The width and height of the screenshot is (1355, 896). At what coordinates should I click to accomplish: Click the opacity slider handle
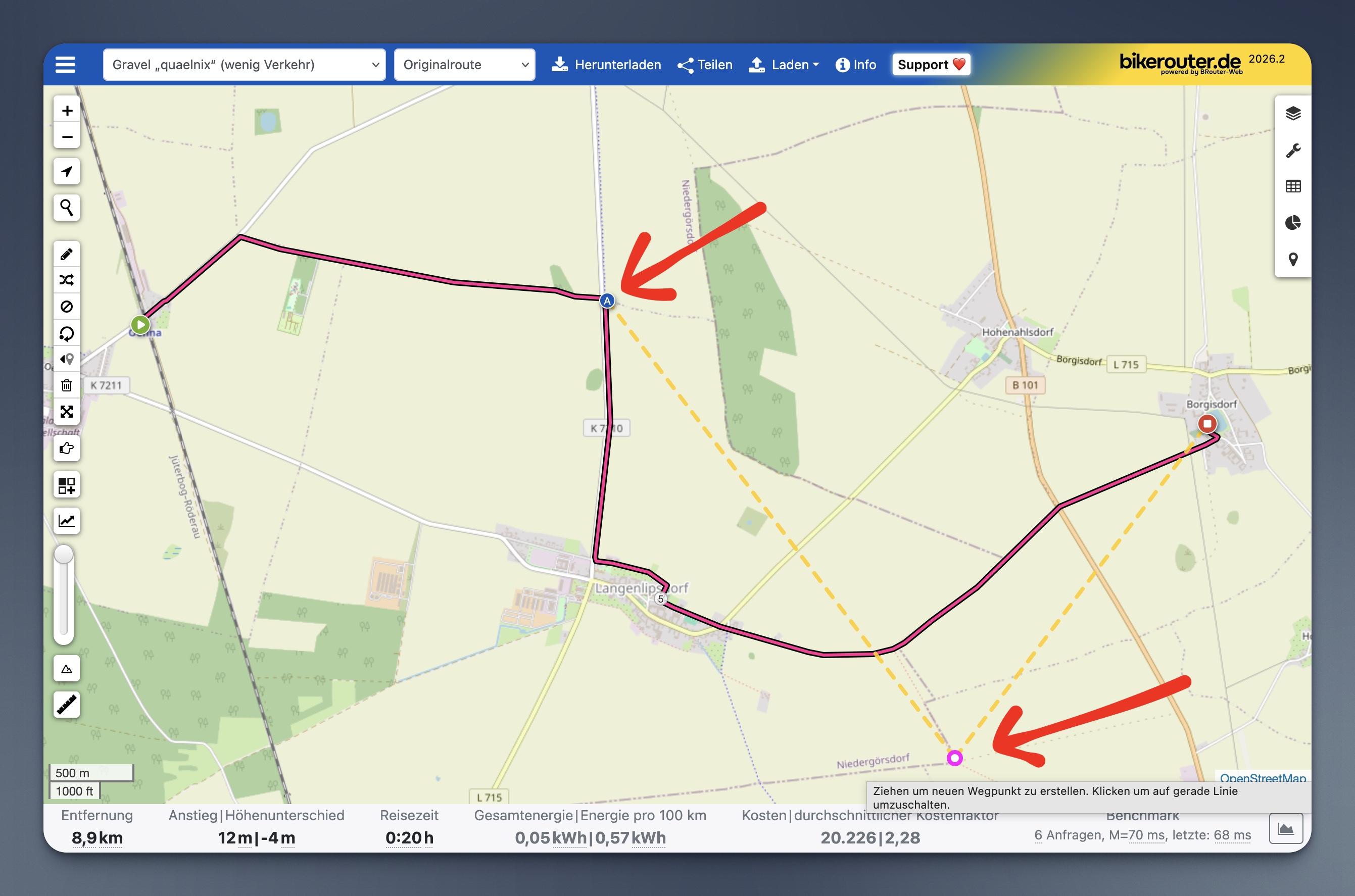[x=64, y=554]
